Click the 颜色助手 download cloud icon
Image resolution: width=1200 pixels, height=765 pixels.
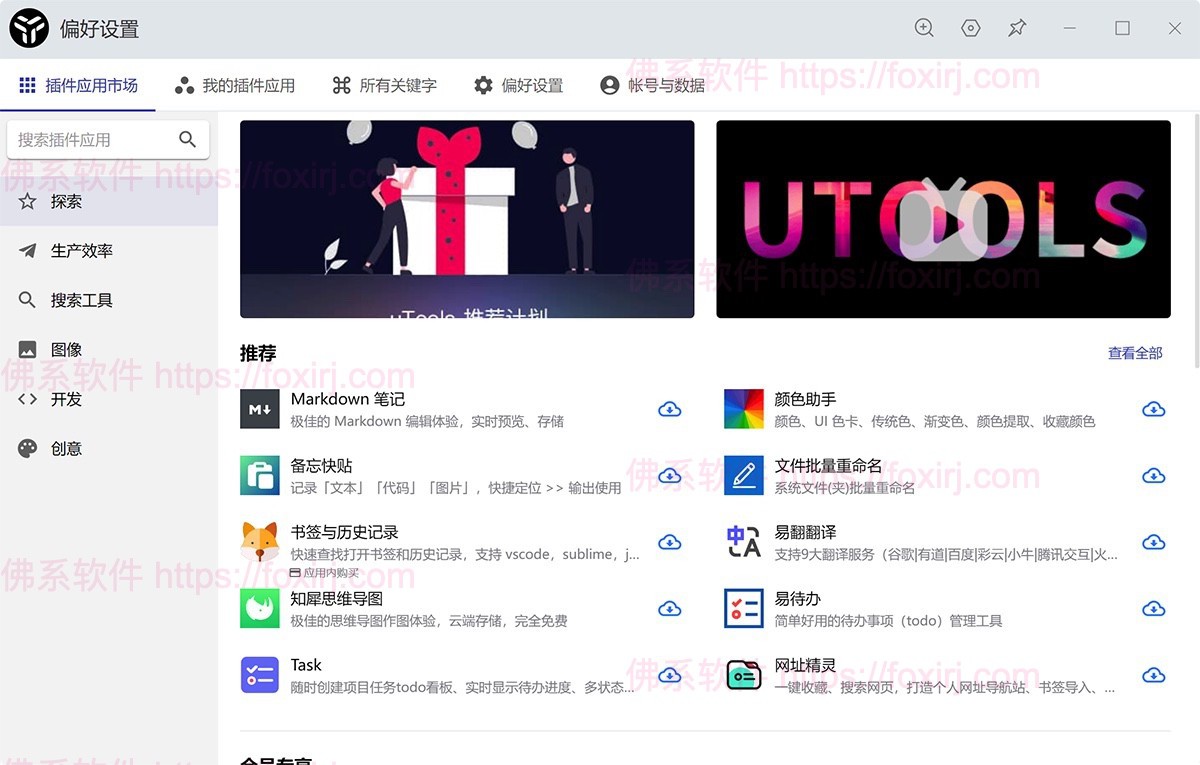point(1154,409)
